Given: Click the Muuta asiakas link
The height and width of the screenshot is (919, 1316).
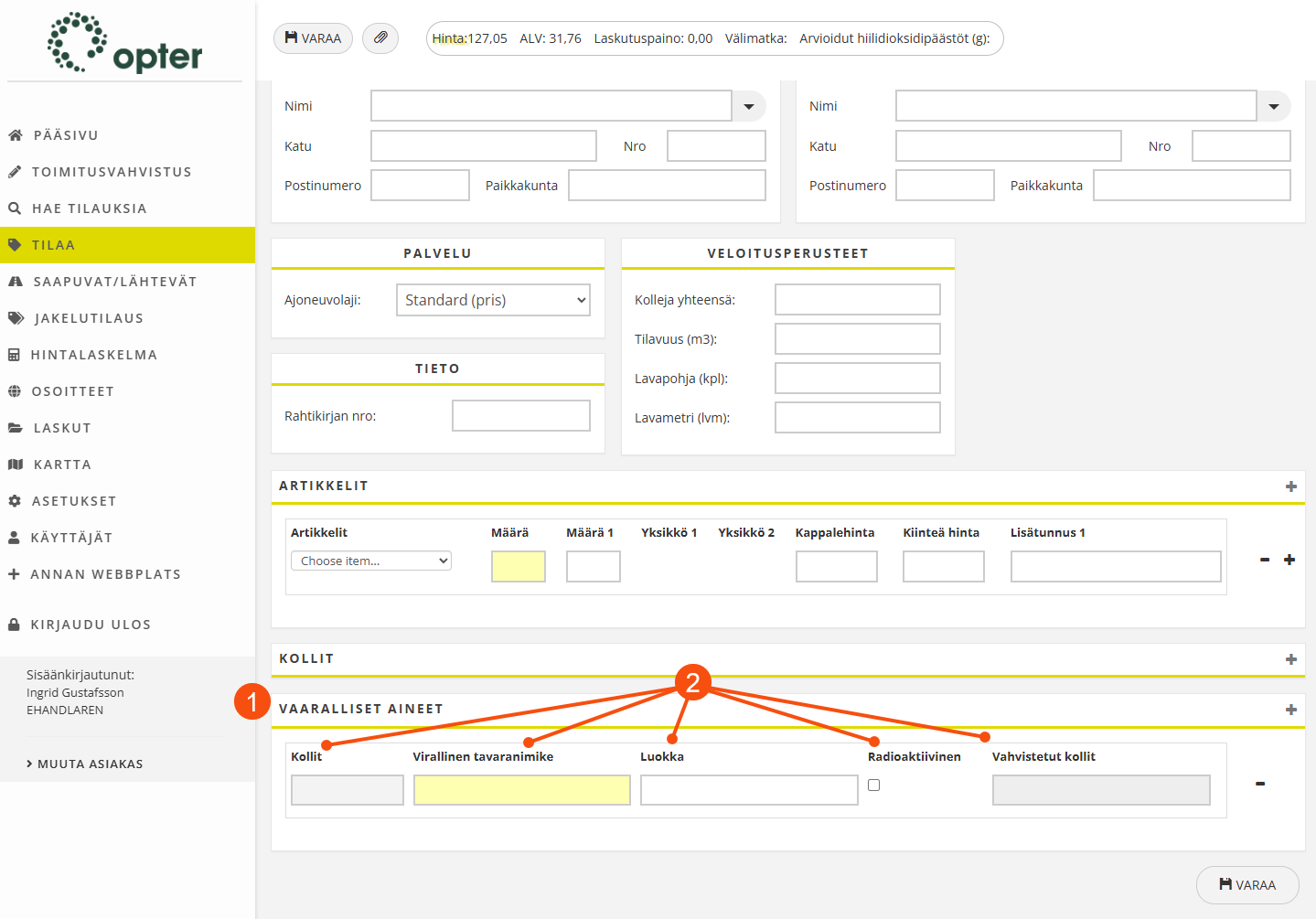Looking at the screenshot, I should click(90, 764).
